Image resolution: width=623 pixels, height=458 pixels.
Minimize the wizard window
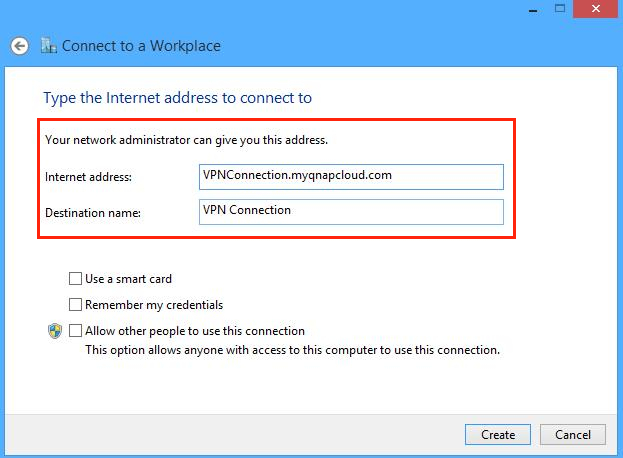pos(523,8)
